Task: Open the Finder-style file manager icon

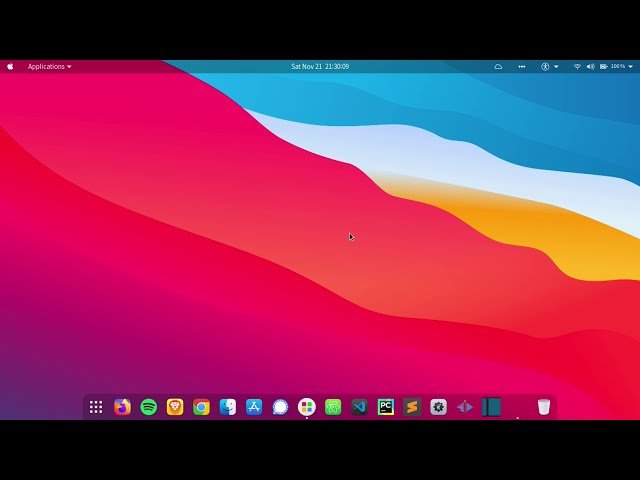Action: point(228,407)
